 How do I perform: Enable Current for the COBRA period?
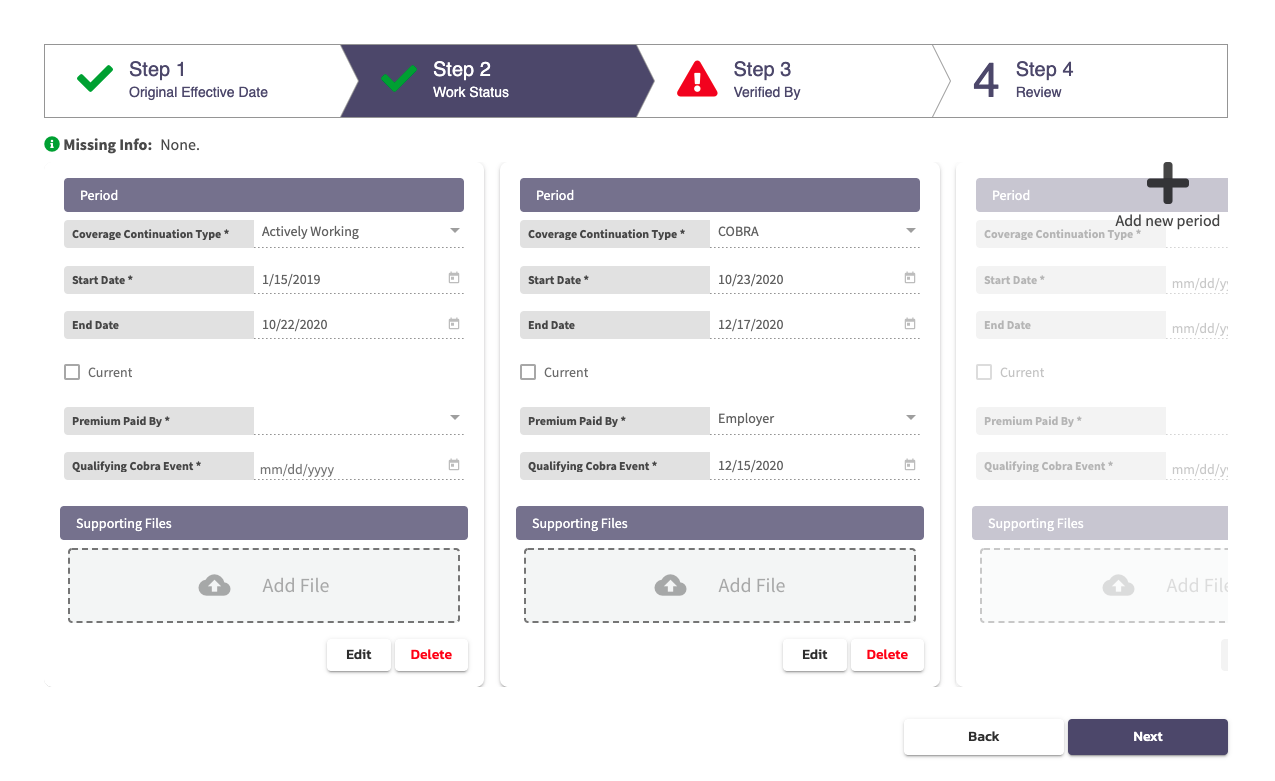pyautogui.click(x=528, y=371)
